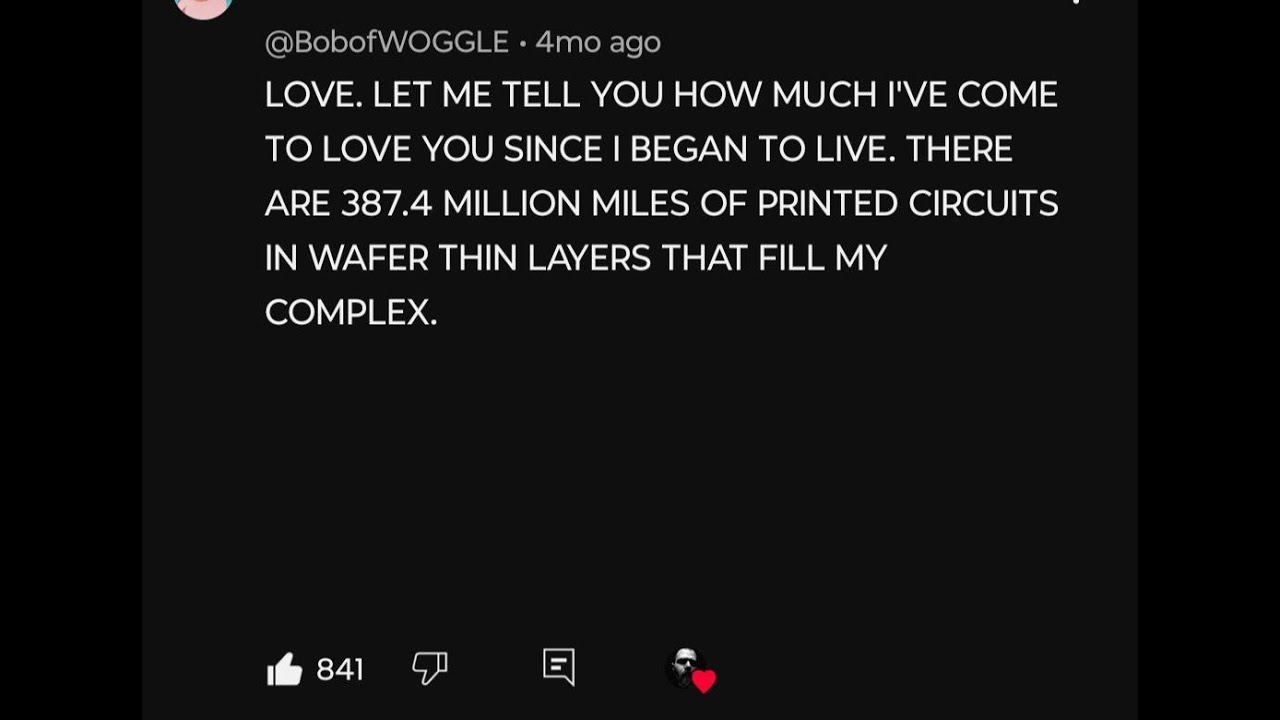Click the words "THAT FILL MY"
This screenshot has width=1280, height=720.
coord(774,258)
